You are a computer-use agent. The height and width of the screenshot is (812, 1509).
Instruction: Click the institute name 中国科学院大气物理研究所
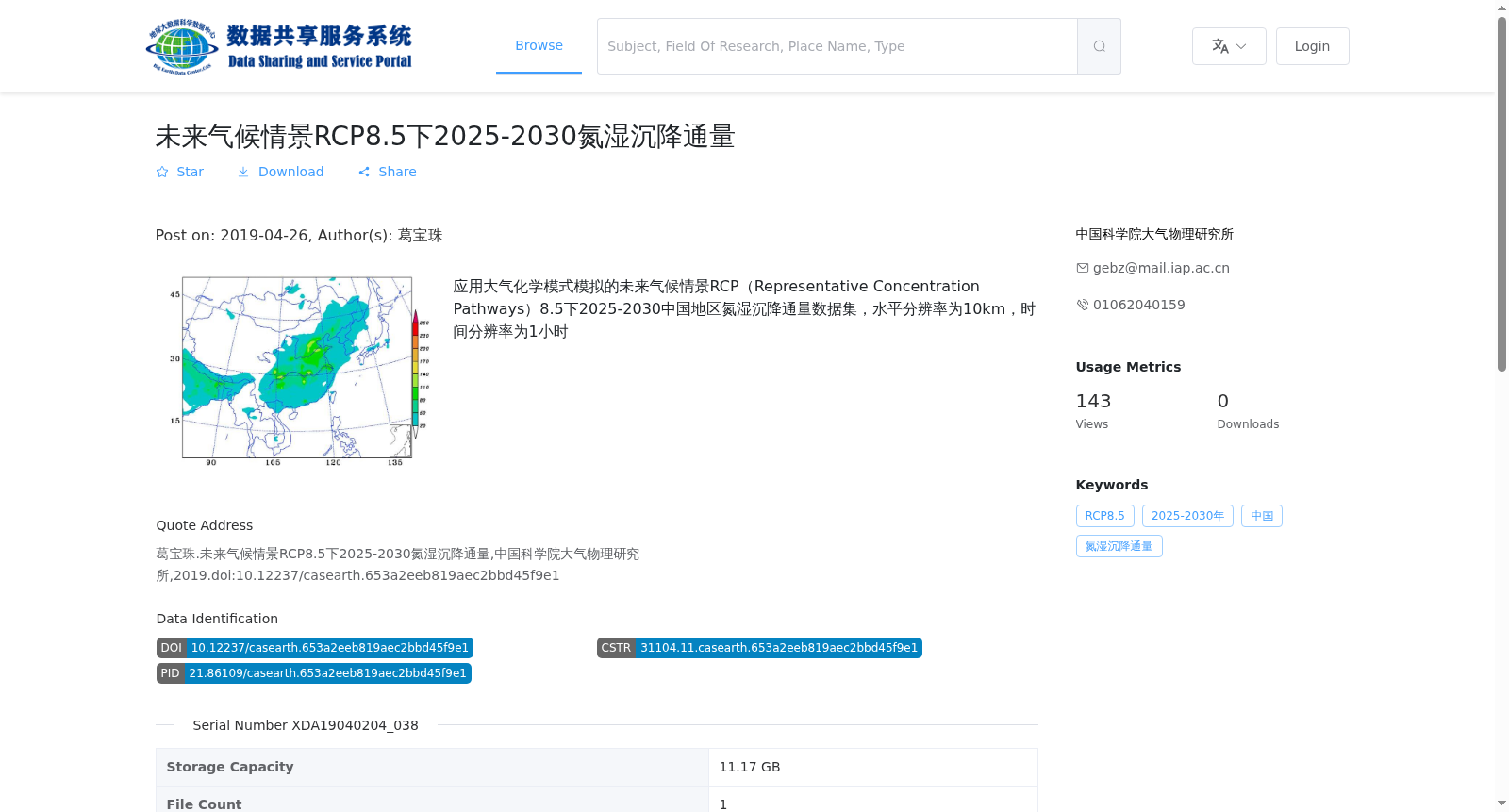tap(1154, 235)
